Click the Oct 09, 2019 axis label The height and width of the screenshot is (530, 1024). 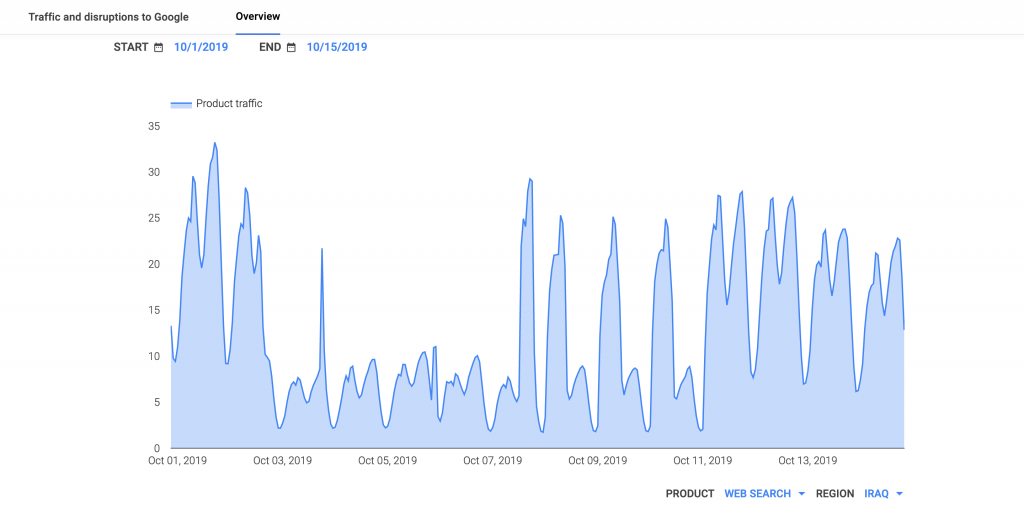pos(598,461)
